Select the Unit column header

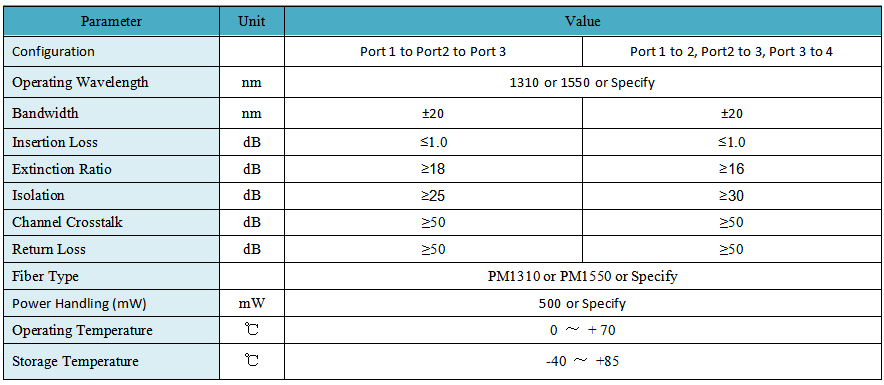251,21
